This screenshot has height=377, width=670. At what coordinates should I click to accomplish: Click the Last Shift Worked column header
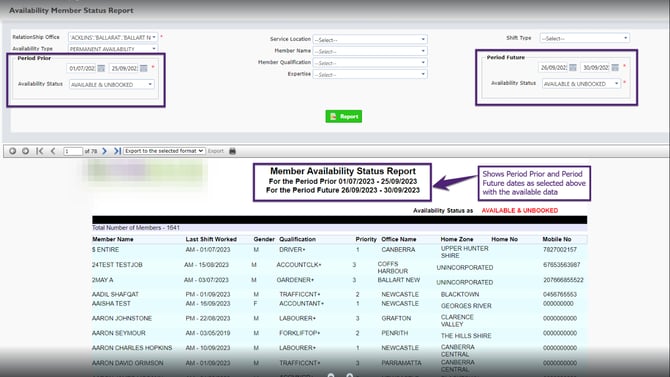coord(211,239)
